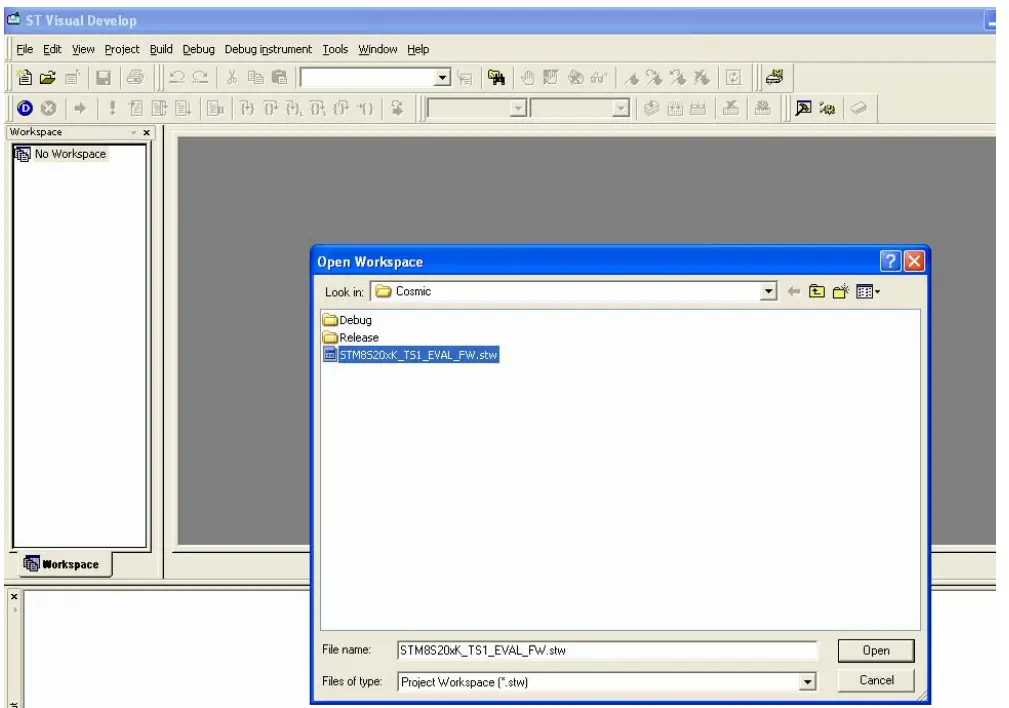Viewport: 1009px width, 708px height.
Task: Select the Release folder
Action: [351, 337]
